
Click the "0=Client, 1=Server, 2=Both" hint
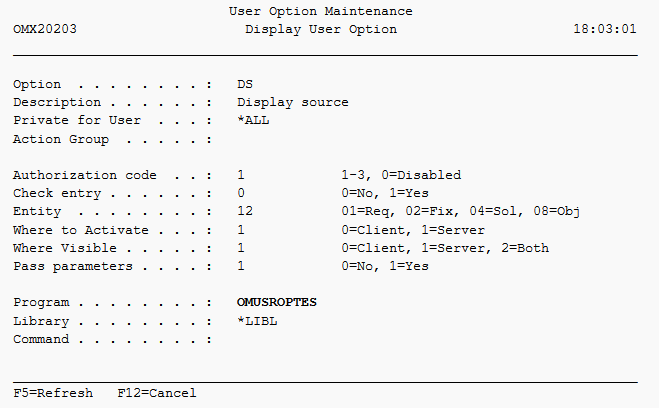445,248
